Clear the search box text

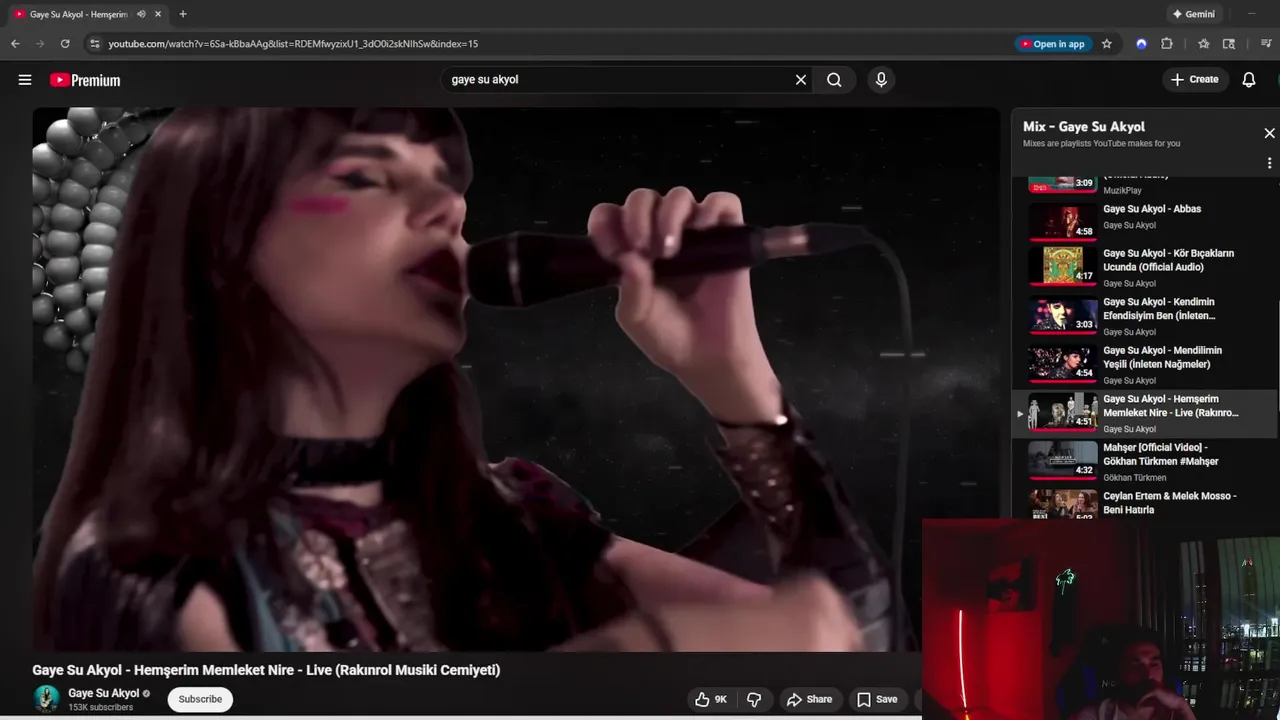[x=801, y=80]
